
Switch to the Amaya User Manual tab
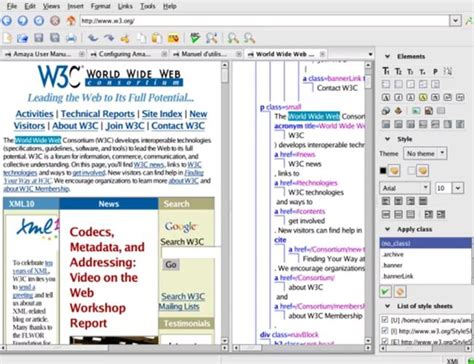[42, 54]
